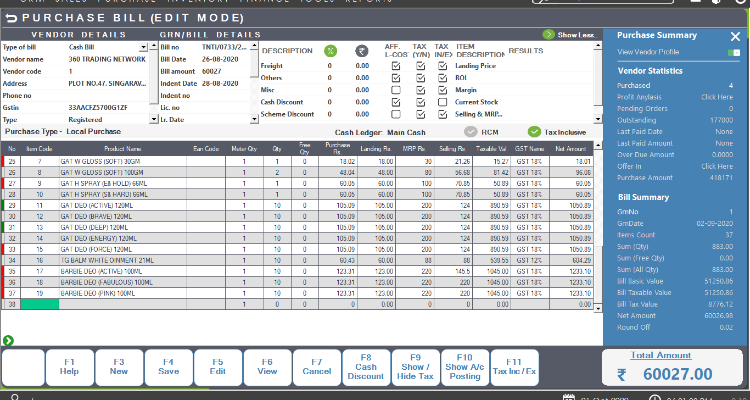Click item table scrollbar down arrow
The width and height of the screenshot is (750, 400).
pos(598,309)
